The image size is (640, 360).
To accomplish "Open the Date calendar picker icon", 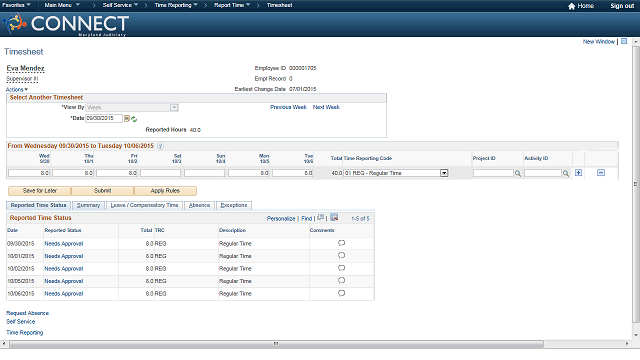I will (127, 118).
